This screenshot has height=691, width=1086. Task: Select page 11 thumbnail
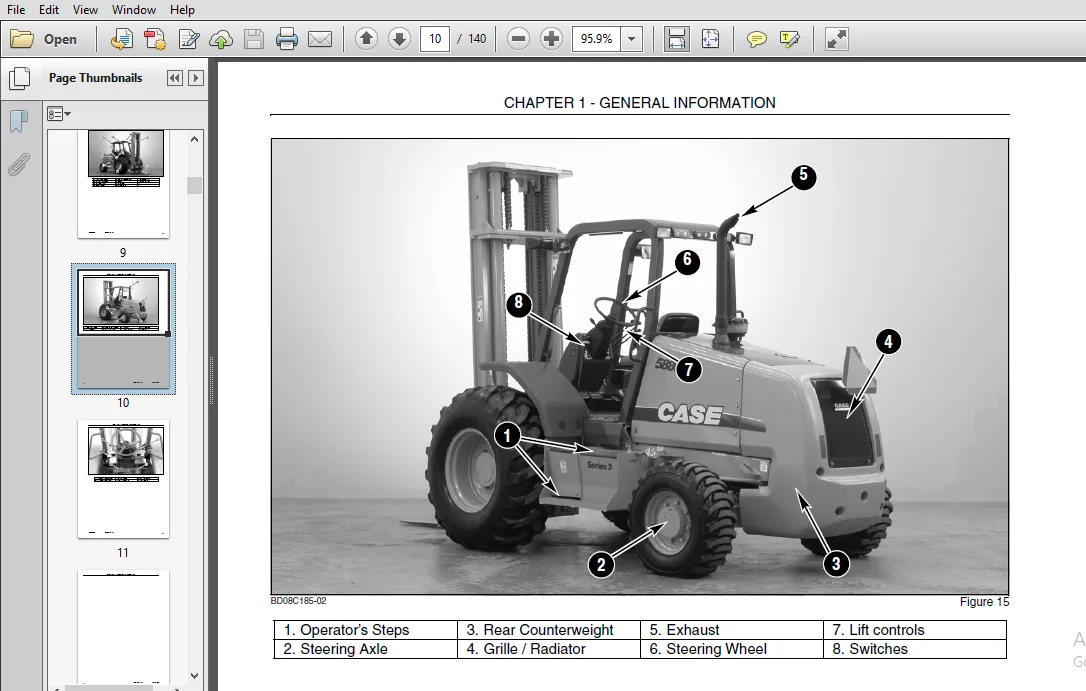click(x=123, y=478)
